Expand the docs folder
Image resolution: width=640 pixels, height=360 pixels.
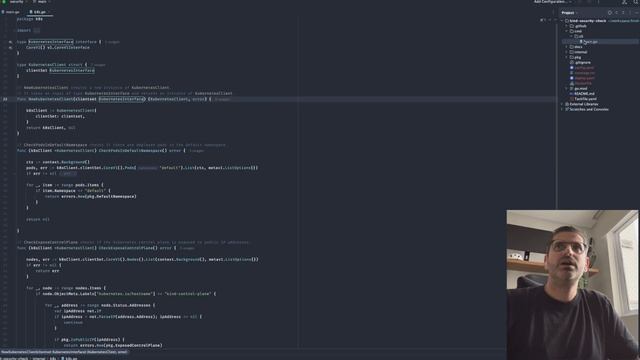coord(567,47)
